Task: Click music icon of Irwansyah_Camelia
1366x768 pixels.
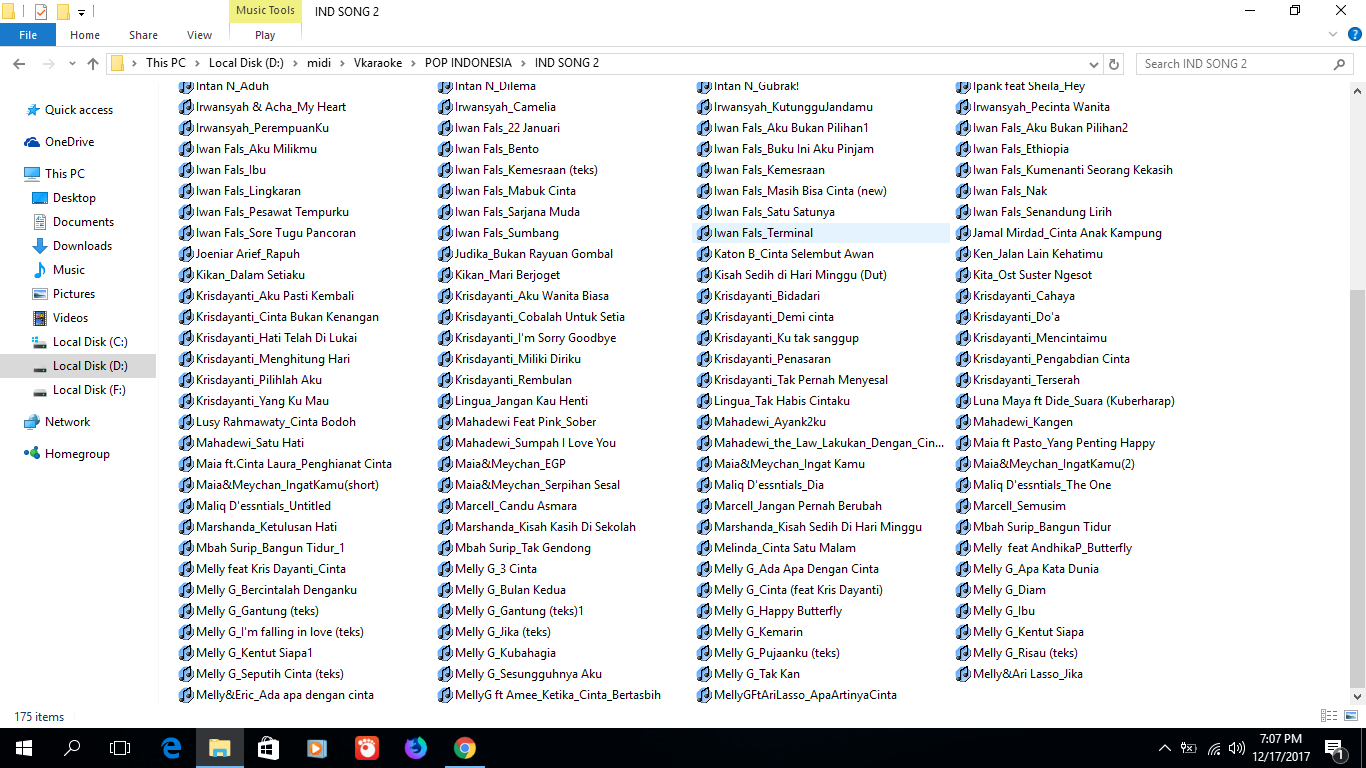Action: tap(445, 107)
